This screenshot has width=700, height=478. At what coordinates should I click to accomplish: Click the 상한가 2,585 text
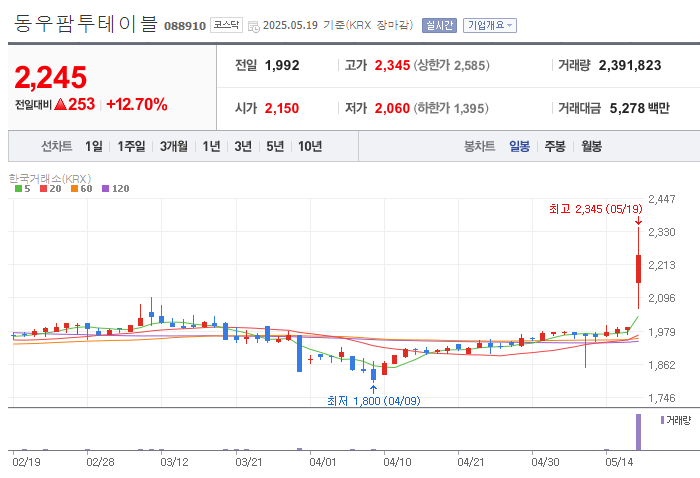click(x=451, y=66)
